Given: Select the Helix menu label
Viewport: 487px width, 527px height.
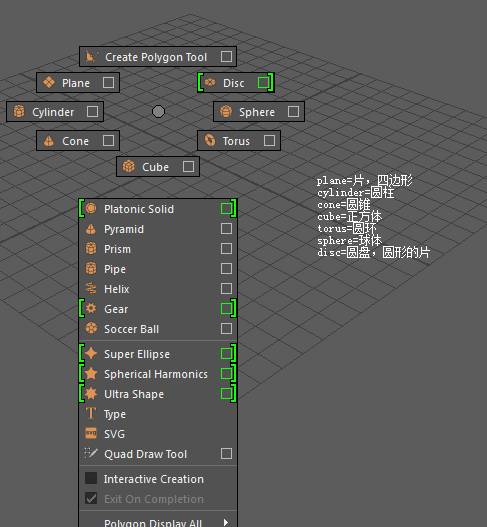Looking at the screenshot, I should pyautogui.click(x=117, y=289).
